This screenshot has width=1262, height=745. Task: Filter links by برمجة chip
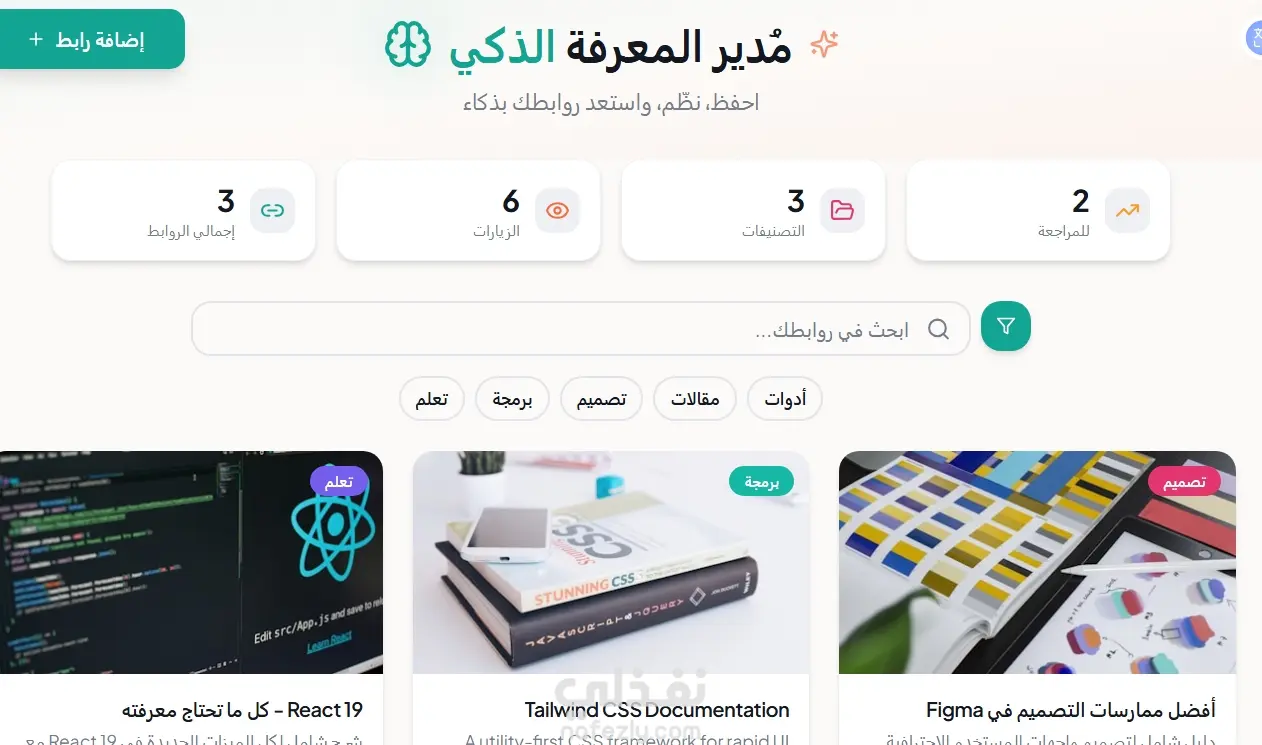coord(512,399)
